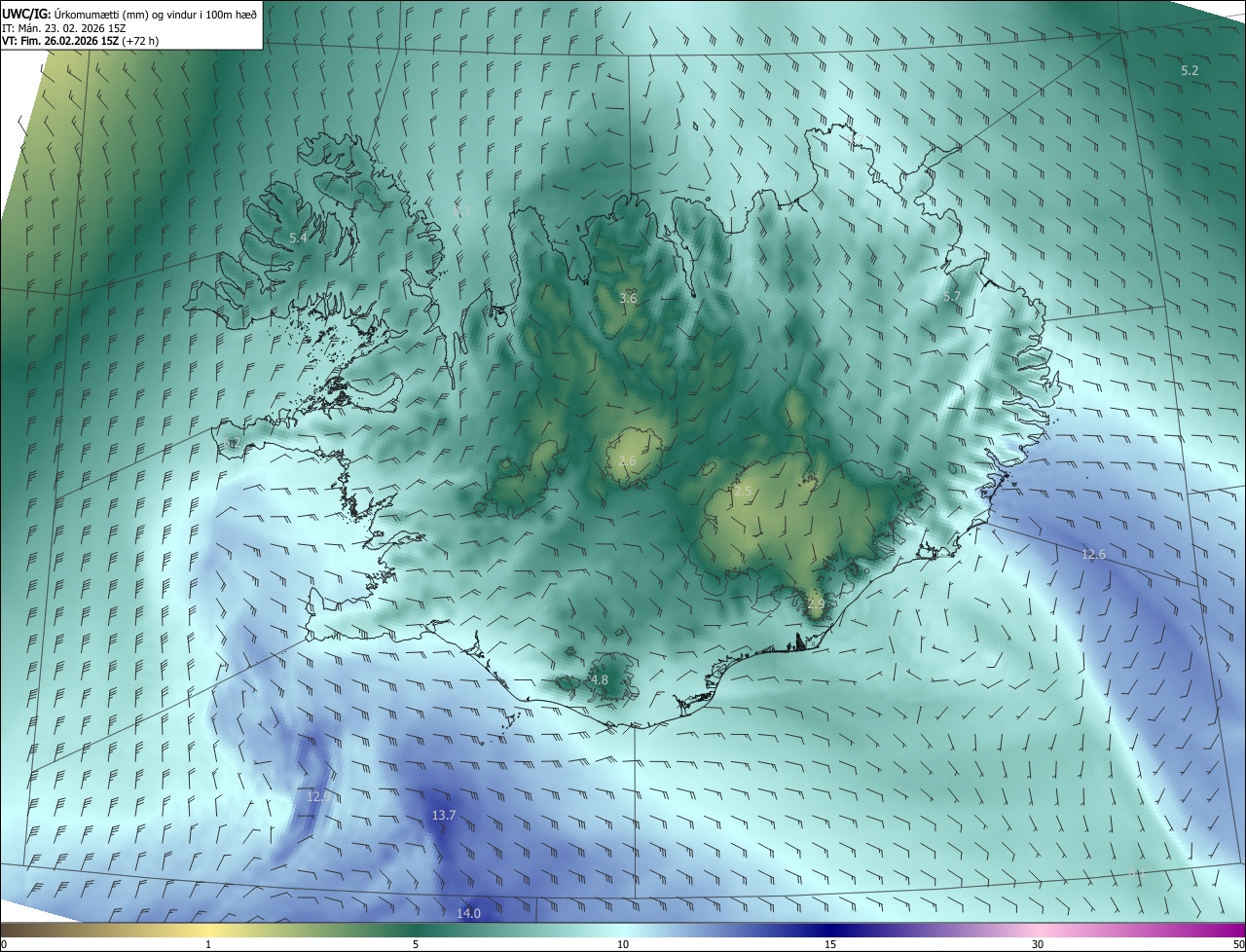Click the yellow band of the colour scale
The width and height of the screenshot is (1246, 952).
pyautogui.click(x=208, y=930)
